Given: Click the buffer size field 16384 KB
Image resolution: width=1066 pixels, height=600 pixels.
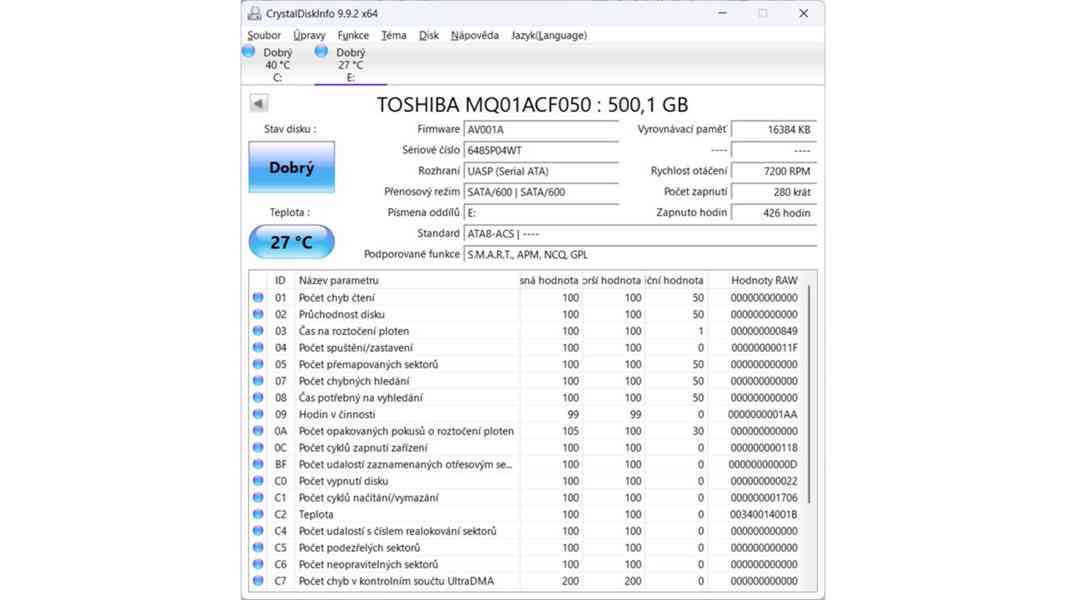Looking at the screenshot, I should (x=774, y=129).
